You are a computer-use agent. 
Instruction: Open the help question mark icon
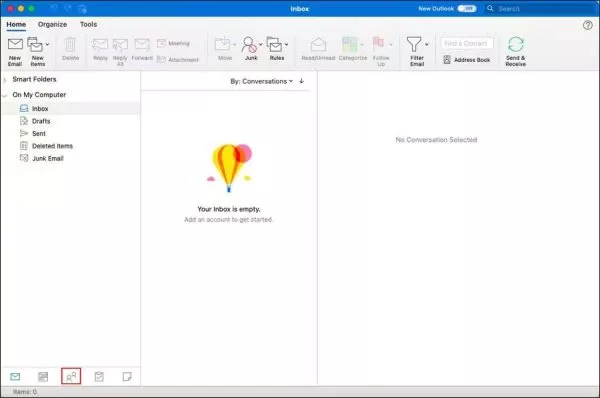(588, 25)
